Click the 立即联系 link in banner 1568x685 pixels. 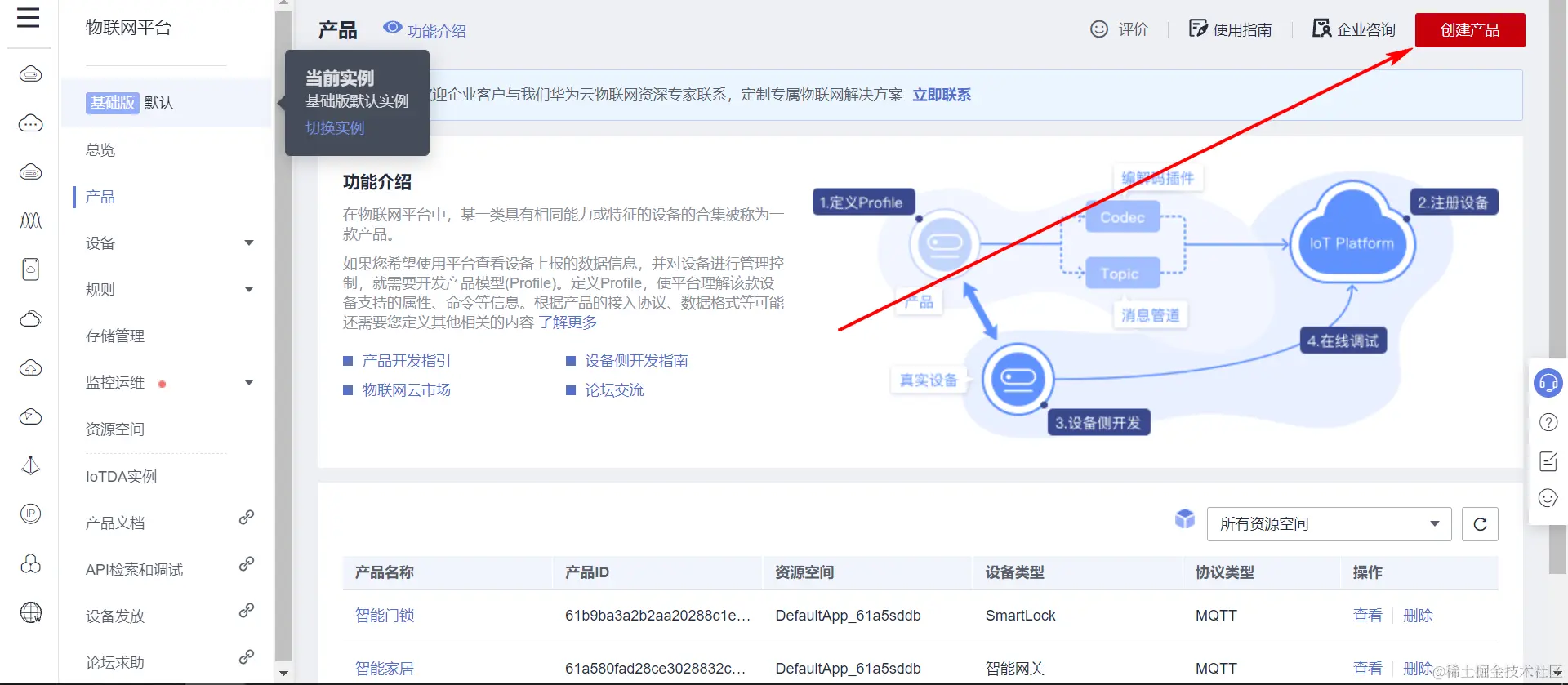[942, 95]
